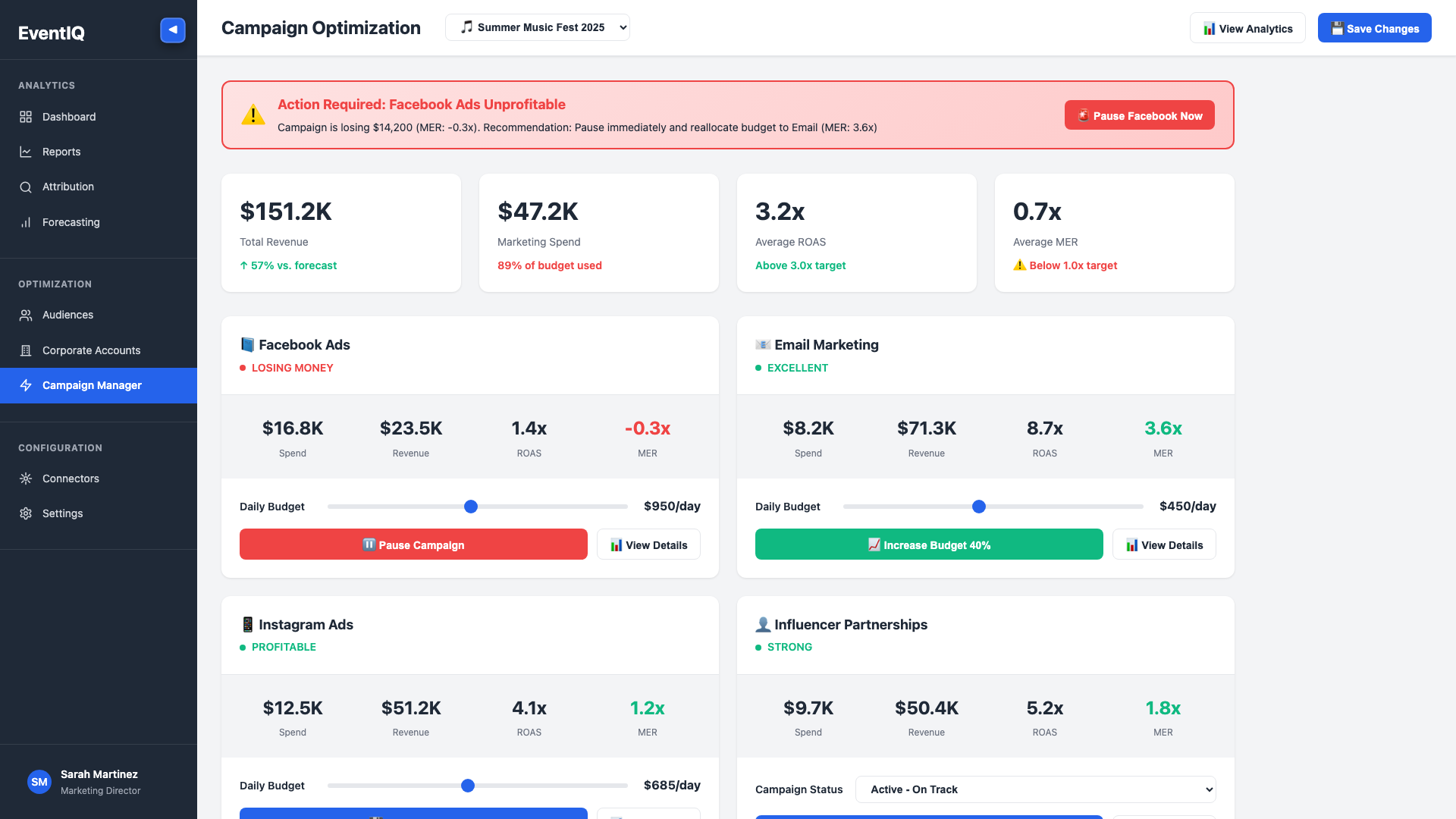Adjust the Facebook Ads daily budget slider
1456x819 pixels.
(x=471, y=507)
